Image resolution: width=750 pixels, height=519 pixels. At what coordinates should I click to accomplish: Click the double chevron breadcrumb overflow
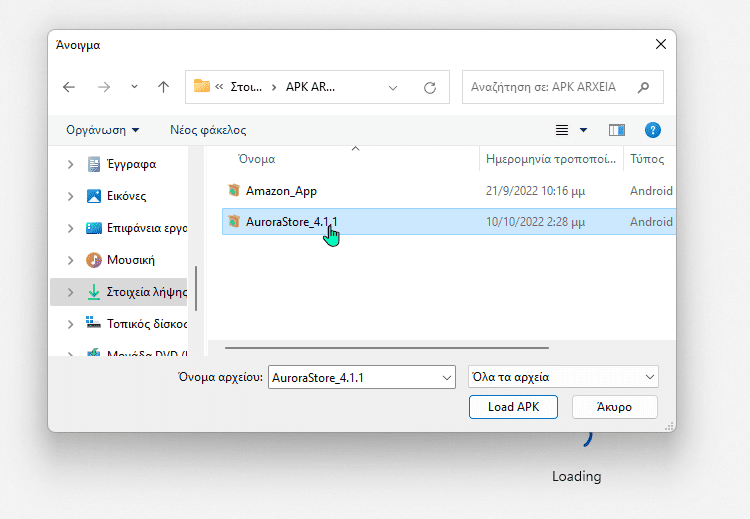tap(219, 87)
